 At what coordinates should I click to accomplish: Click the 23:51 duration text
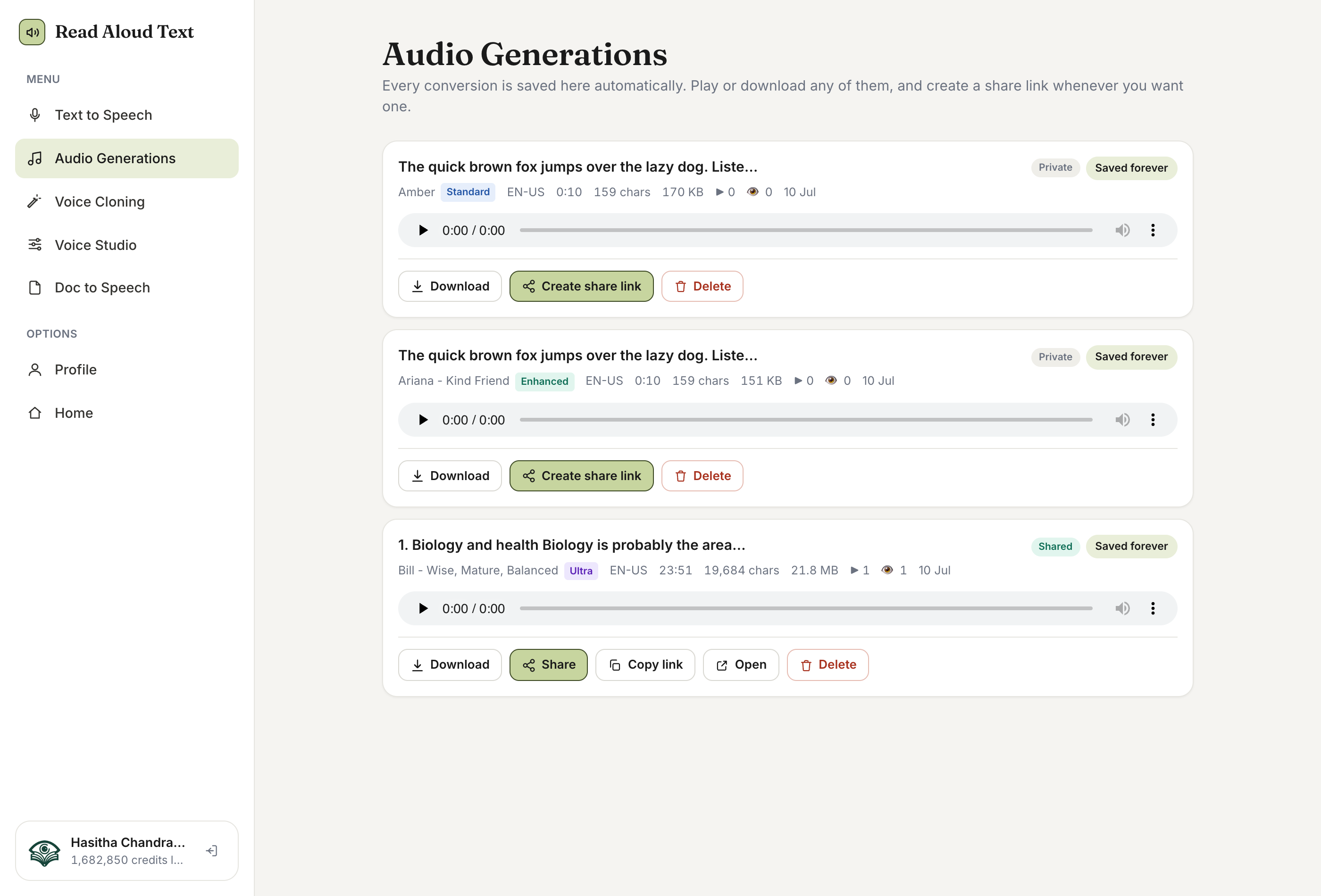(x=675, y=571)
